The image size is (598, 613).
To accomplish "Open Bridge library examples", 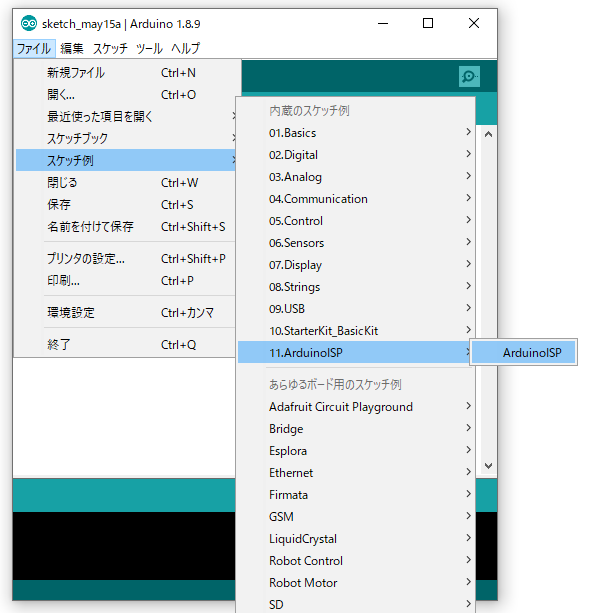I will 356,428.
